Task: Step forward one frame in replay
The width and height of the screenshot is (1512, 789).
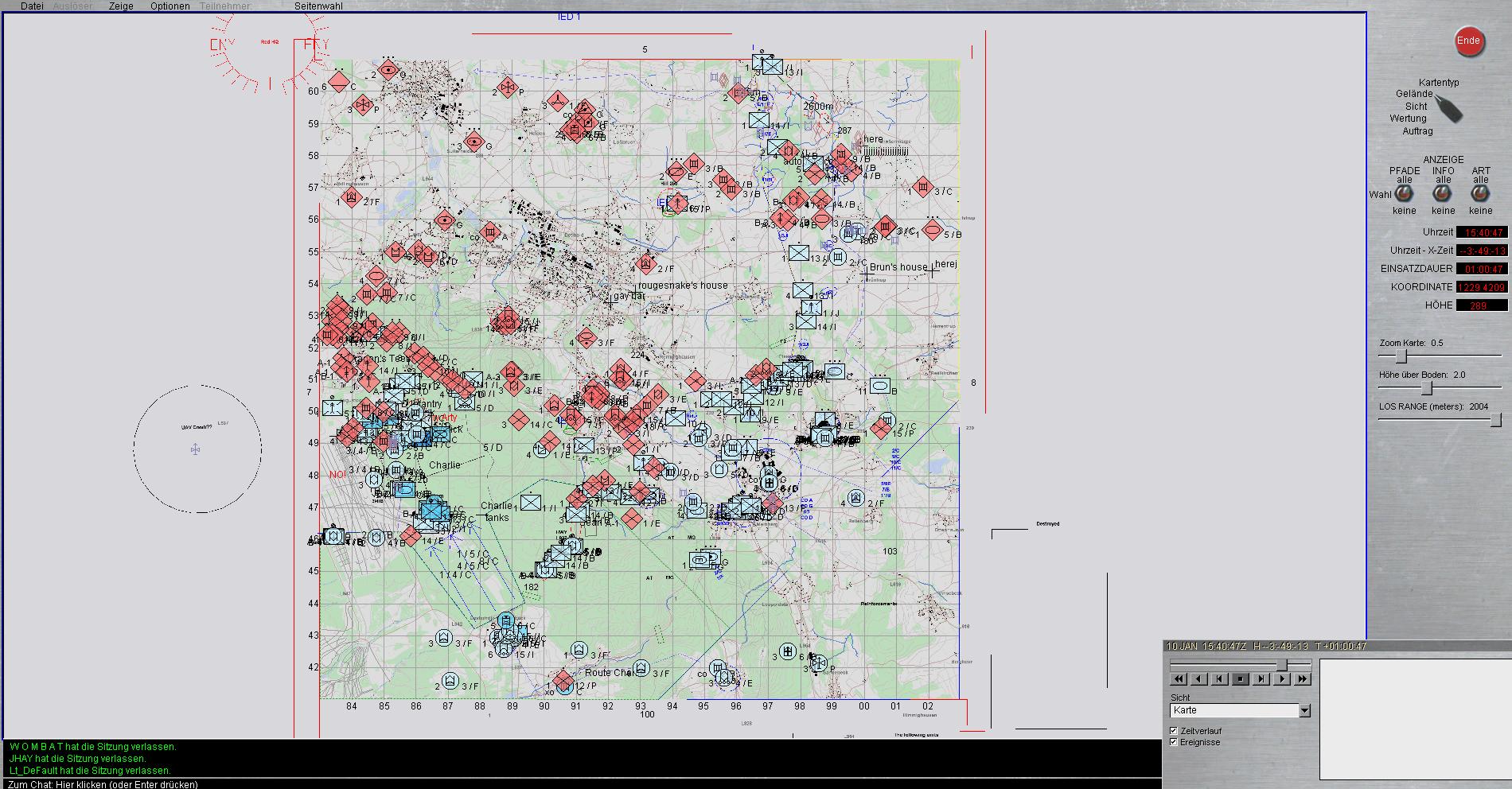Action: [x=1261, y=678]
